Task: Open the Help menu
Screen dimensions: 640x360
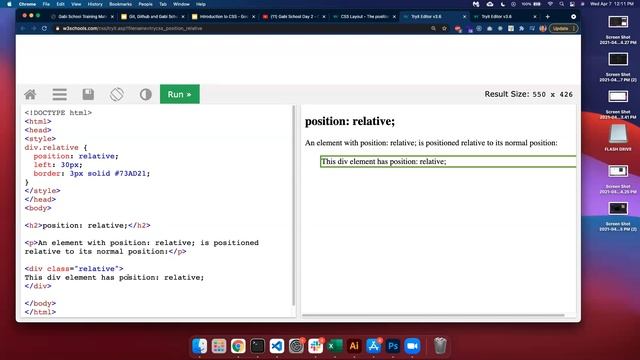Action: [x=201, y=4]
